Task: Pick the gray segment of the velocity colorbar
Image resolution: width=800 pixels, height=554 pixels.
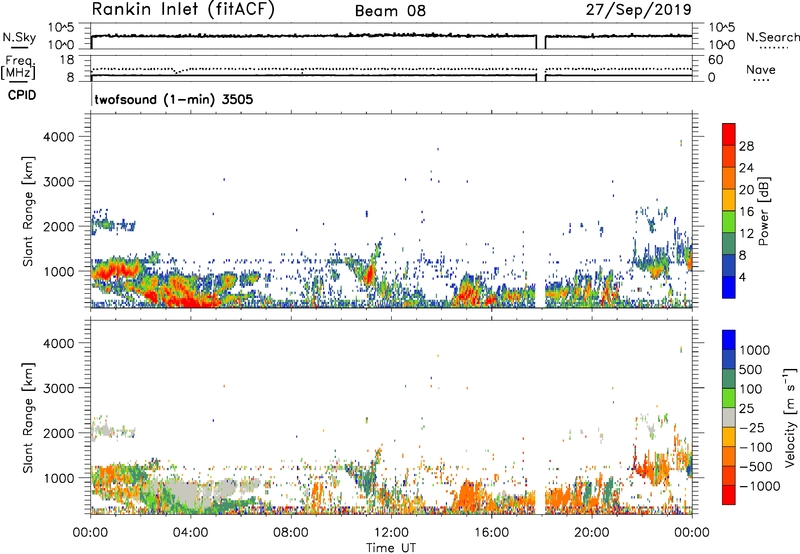Action: pyautogui.click(x=729, y=417)
